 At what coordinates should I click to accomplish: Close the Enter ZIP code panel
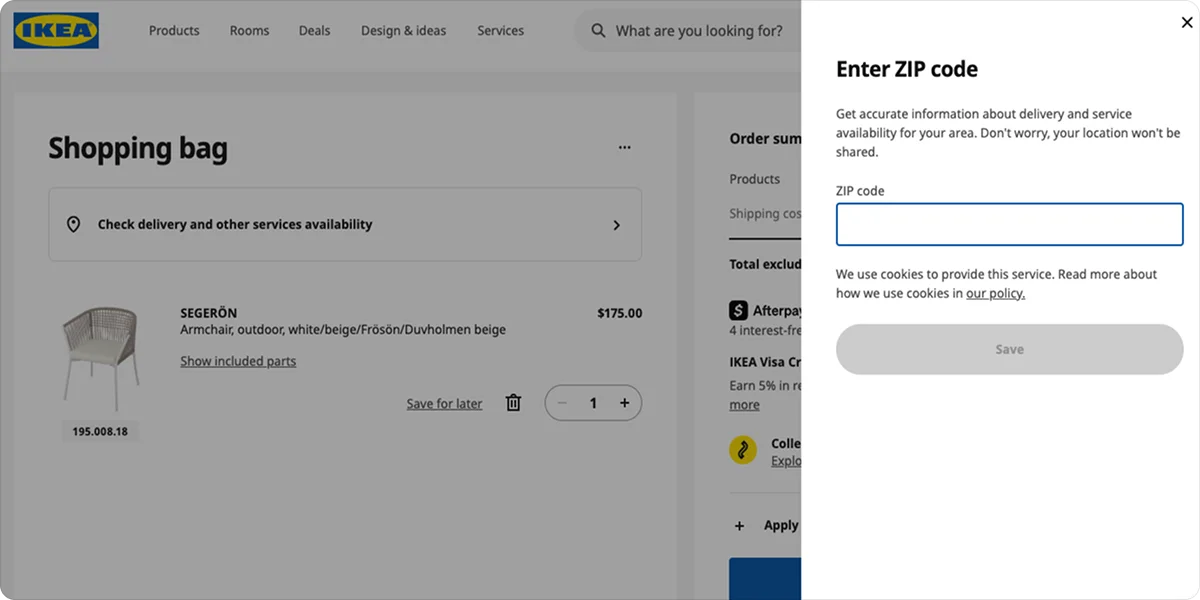[x=1187, y=23]
